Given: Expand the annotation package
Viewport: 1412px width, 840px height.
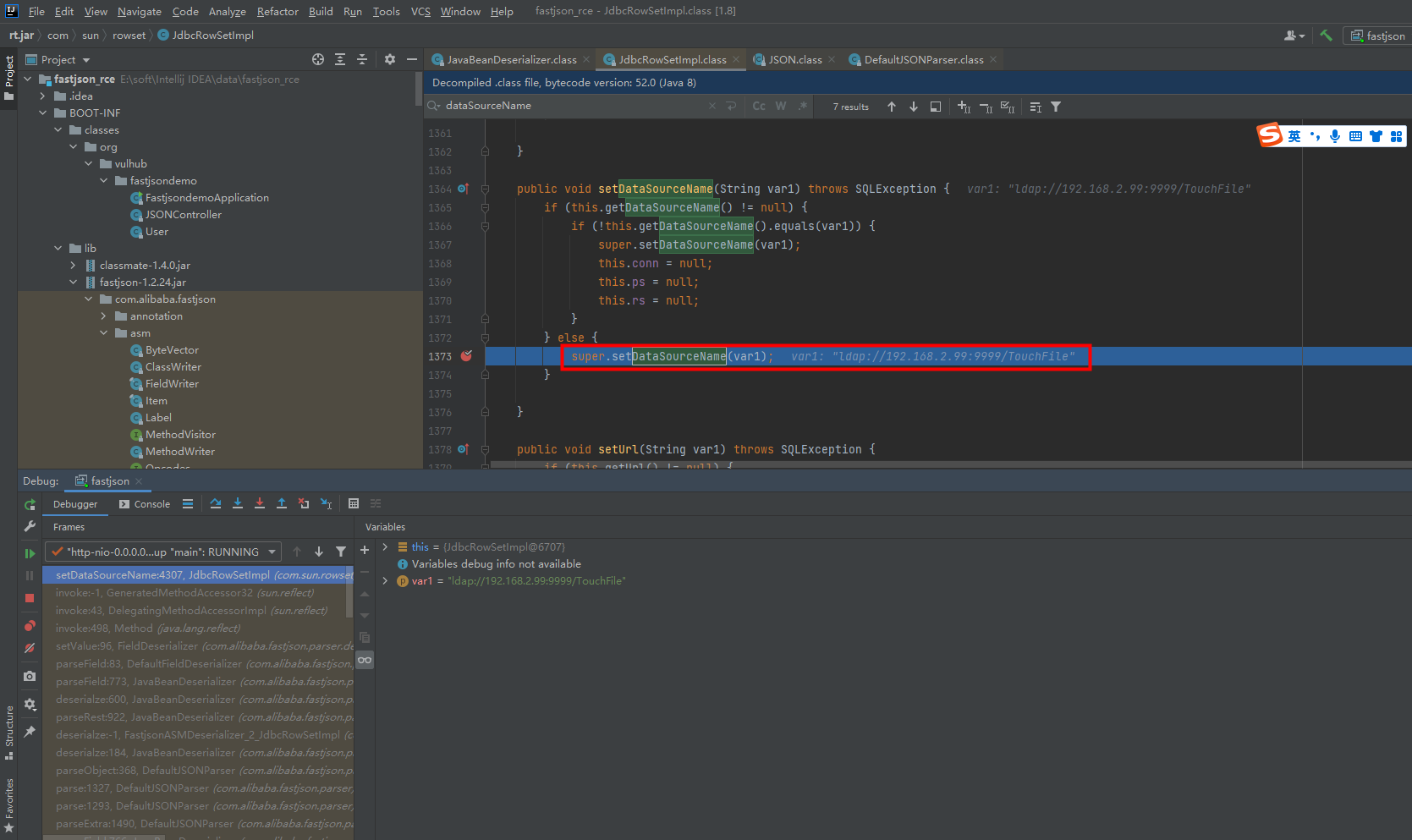Looking at the screenshot, I should [104, 316].
